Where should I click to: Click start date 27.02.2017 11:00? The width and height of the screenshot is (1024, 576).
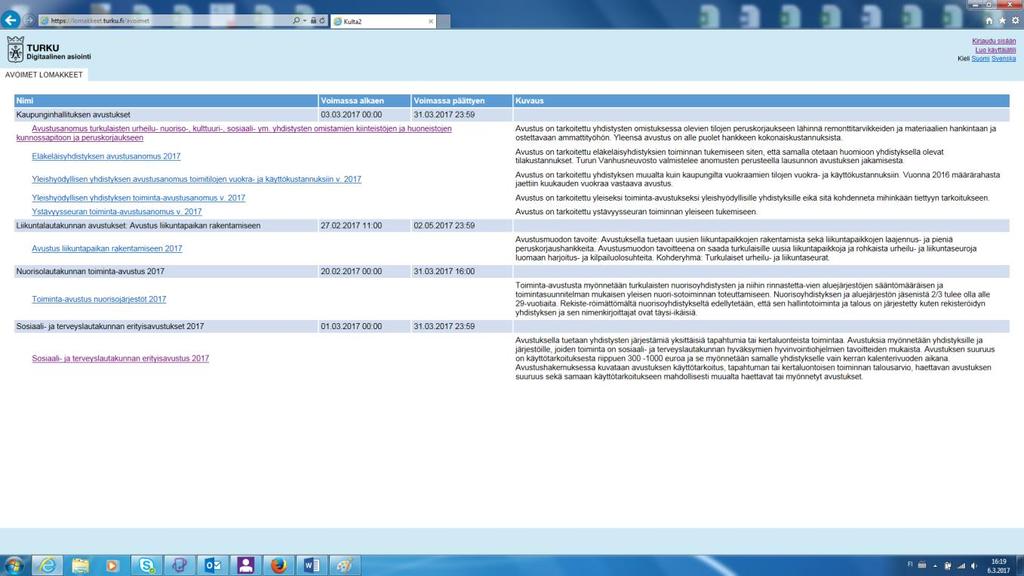pyautogui.click(x=351, y=226)
